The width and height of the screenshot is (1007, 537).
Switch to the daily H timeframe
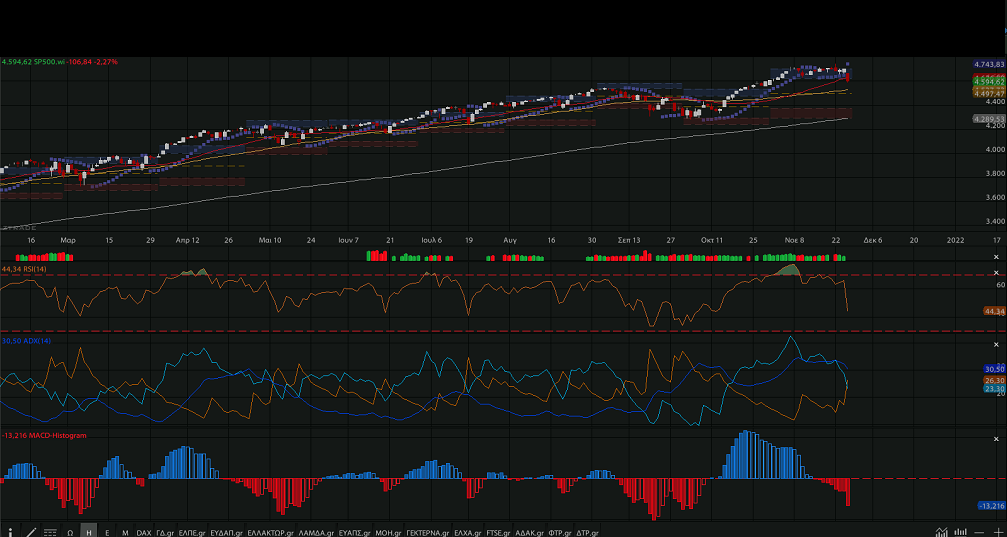(x=89, y=532)
